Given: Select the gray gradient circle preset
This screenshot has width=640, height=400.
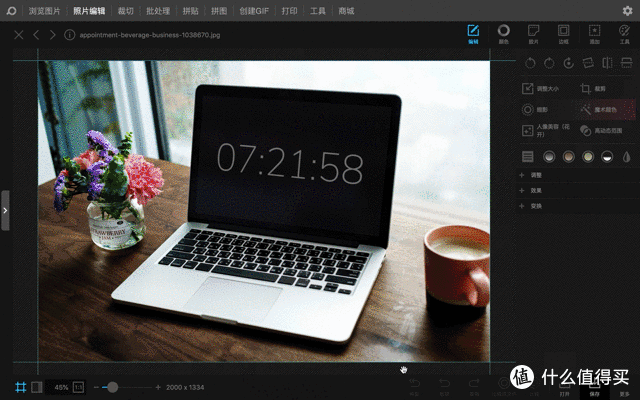Looking at the screenshot, I should 549,156.
